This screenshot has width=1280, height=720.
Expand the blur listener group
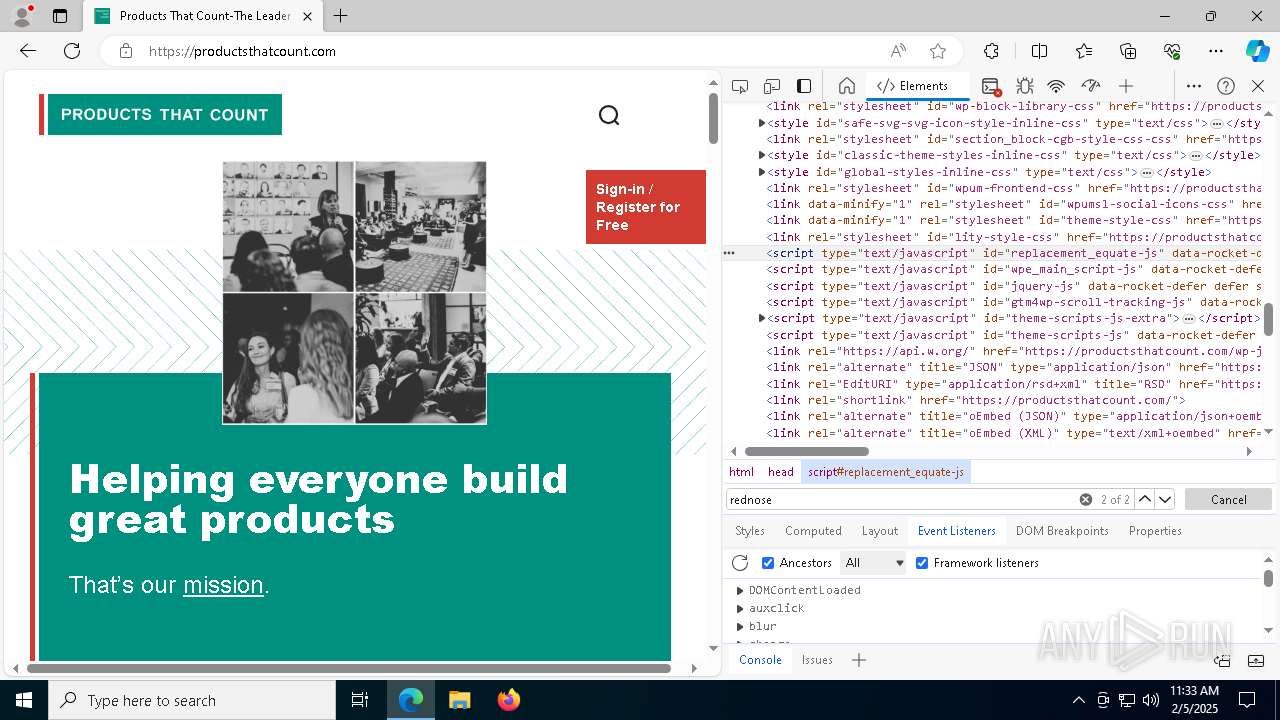click(740, 626)
